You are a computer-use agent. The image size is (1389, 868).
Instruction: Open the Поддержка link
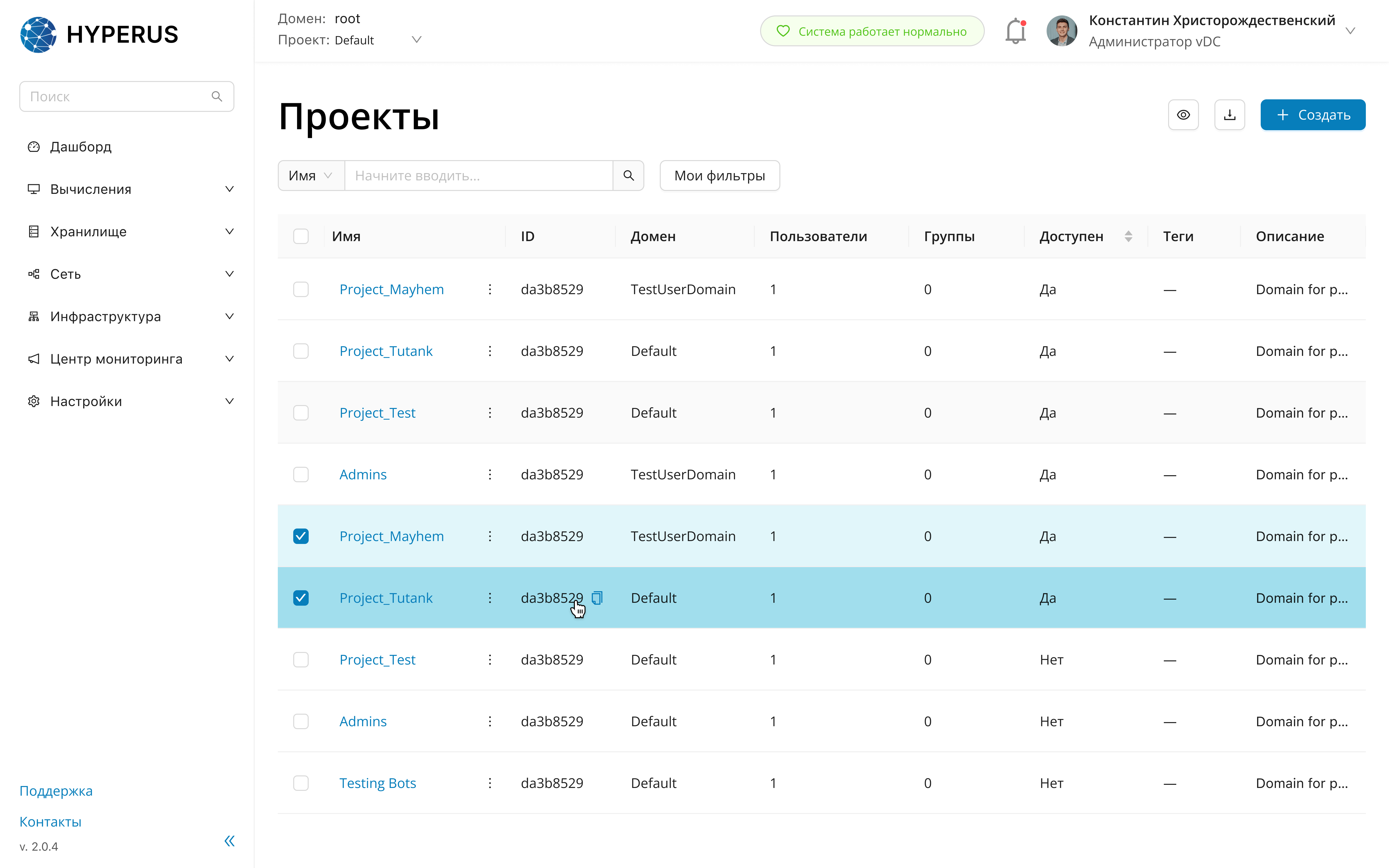[x=56, y=791]
